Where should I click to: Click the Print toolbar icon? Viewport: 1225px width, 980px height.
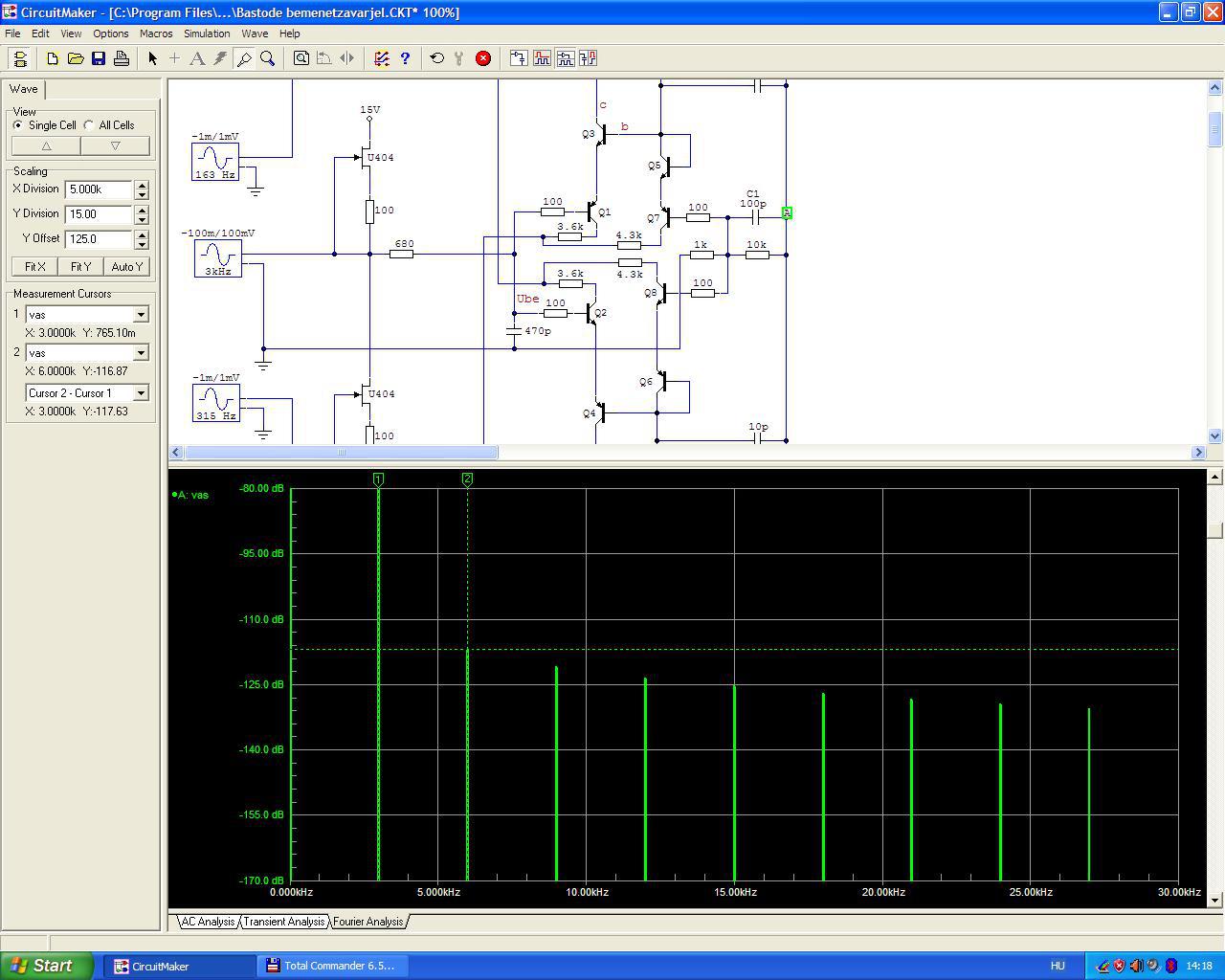(122, 58)
